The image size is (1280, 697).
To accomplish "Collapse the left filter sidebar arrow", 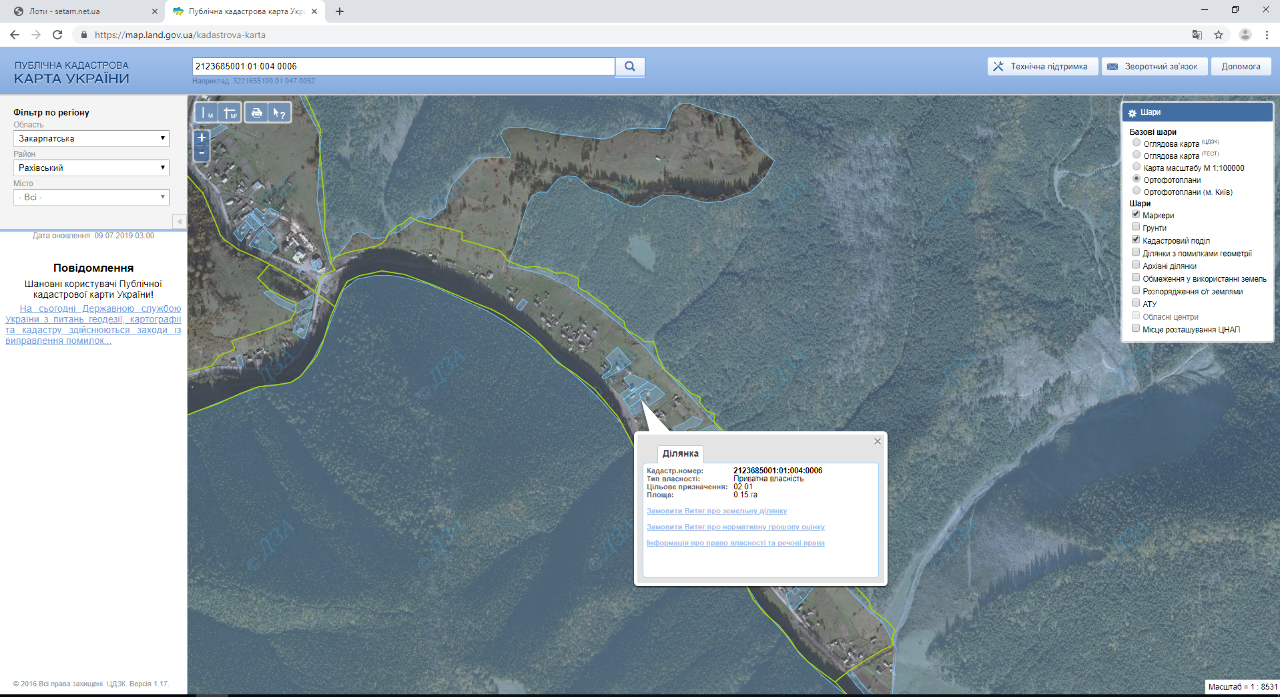I will (179, 221).
